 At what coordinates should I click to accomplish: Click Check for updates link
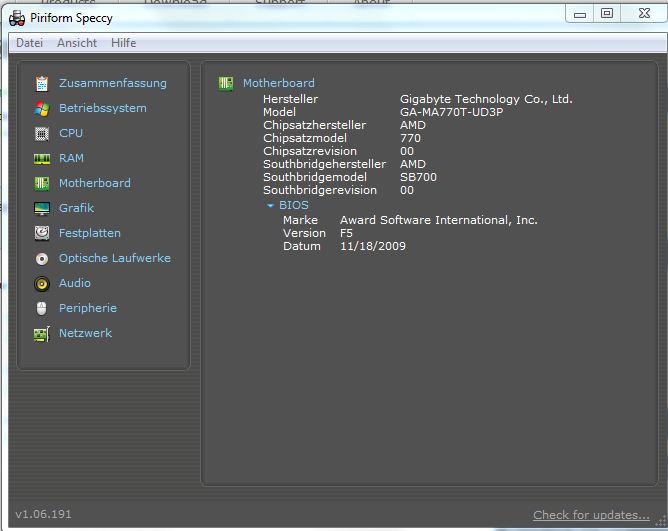591,515
